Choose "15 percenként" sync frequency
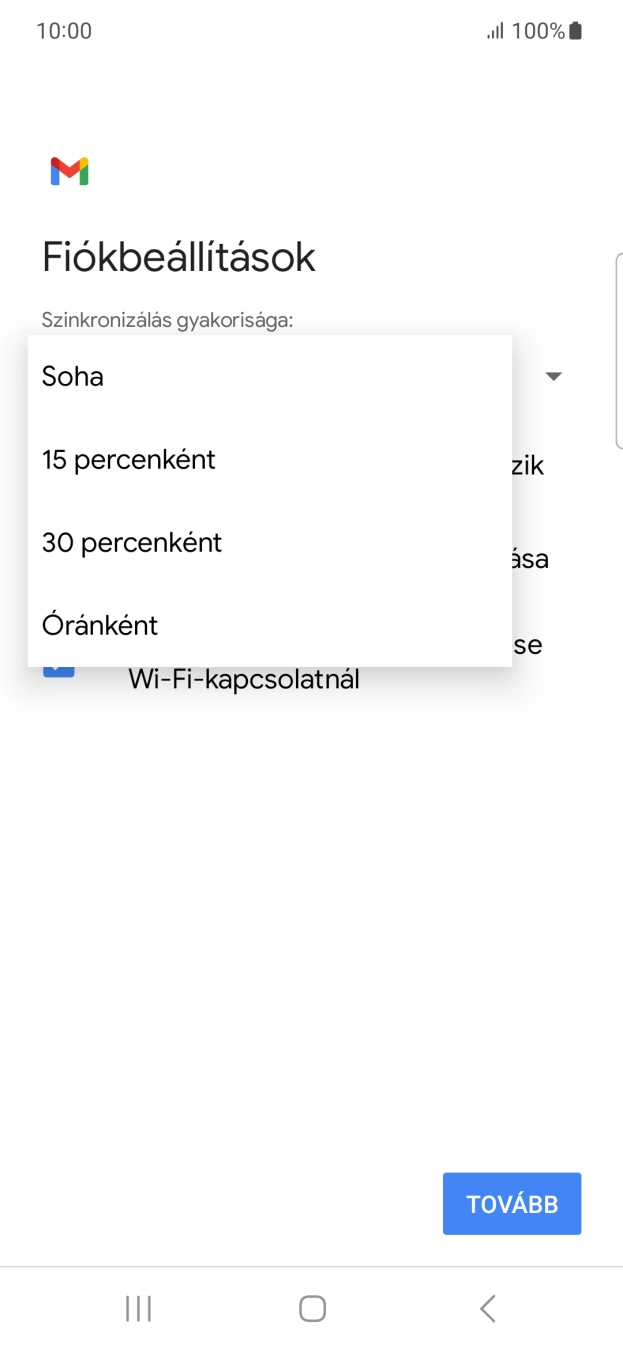Image resolution: width=623 pixels, height=1349 pixels. 128,459
